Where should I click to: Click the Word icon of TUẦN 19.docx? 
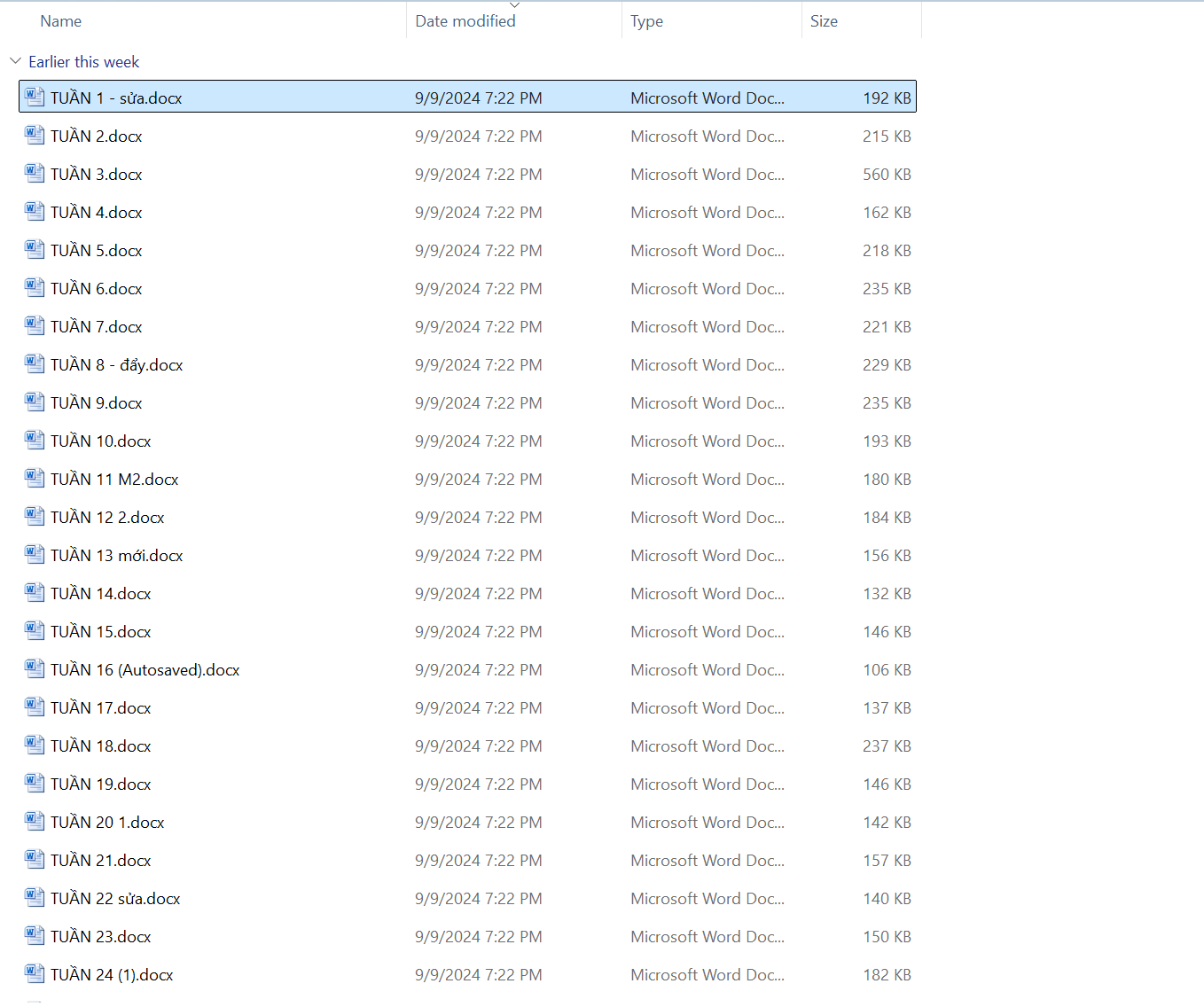tap(35, 783)
